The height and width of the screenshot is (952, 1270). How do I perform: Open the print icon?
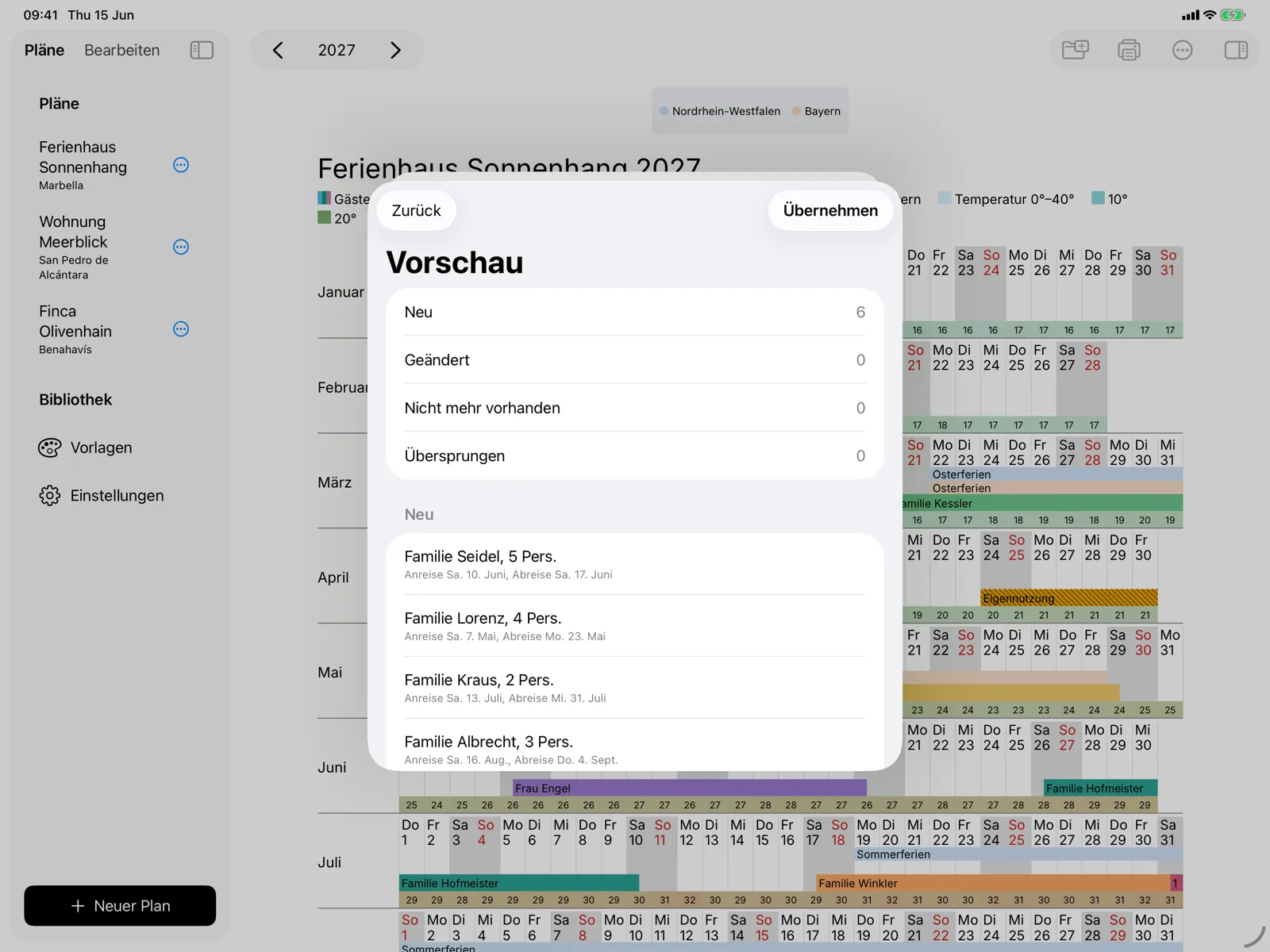pos(1129,50)
